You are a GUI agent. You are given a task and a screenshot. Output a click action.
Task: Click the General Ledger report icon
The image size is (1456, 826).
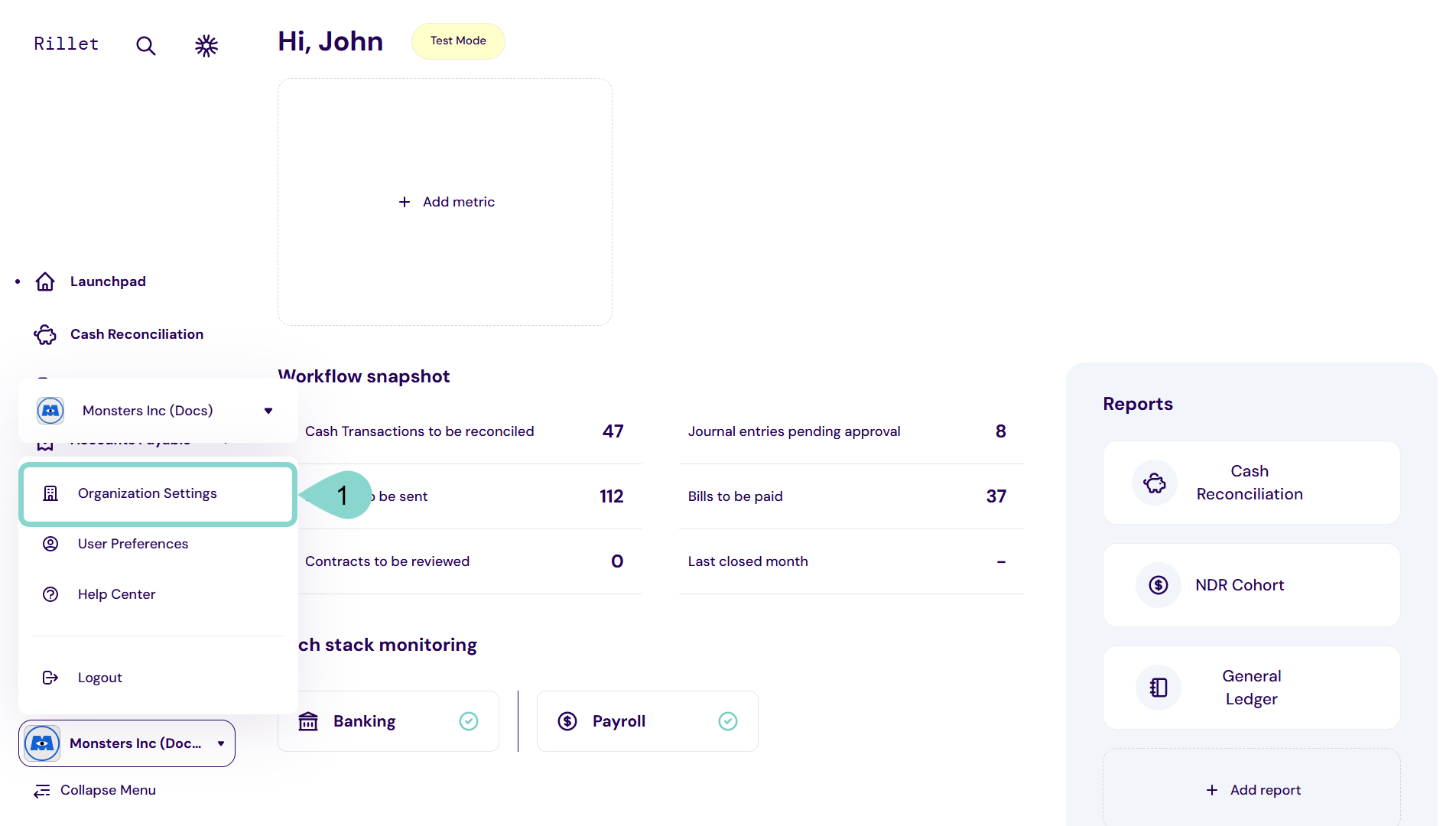point(1159,688)
